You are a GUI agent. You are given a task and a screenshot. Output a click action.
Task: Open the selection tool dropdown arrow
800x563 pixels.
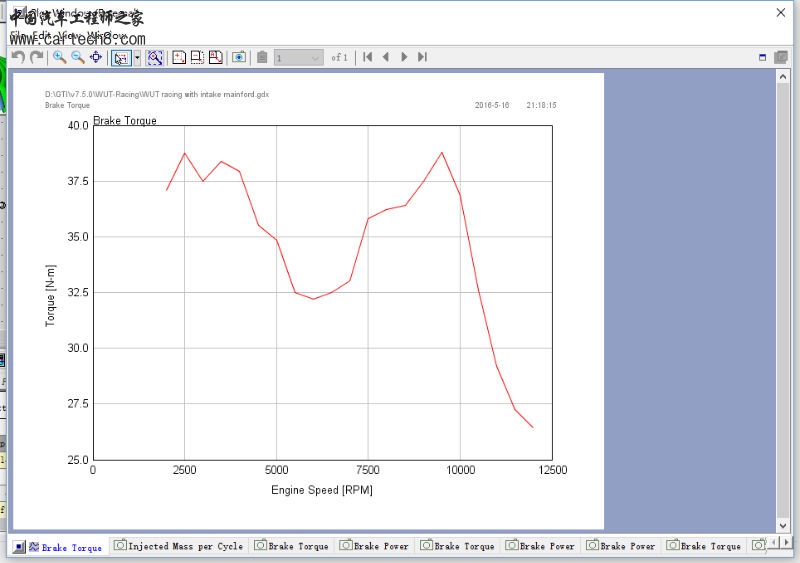click(x=136, y=58)
